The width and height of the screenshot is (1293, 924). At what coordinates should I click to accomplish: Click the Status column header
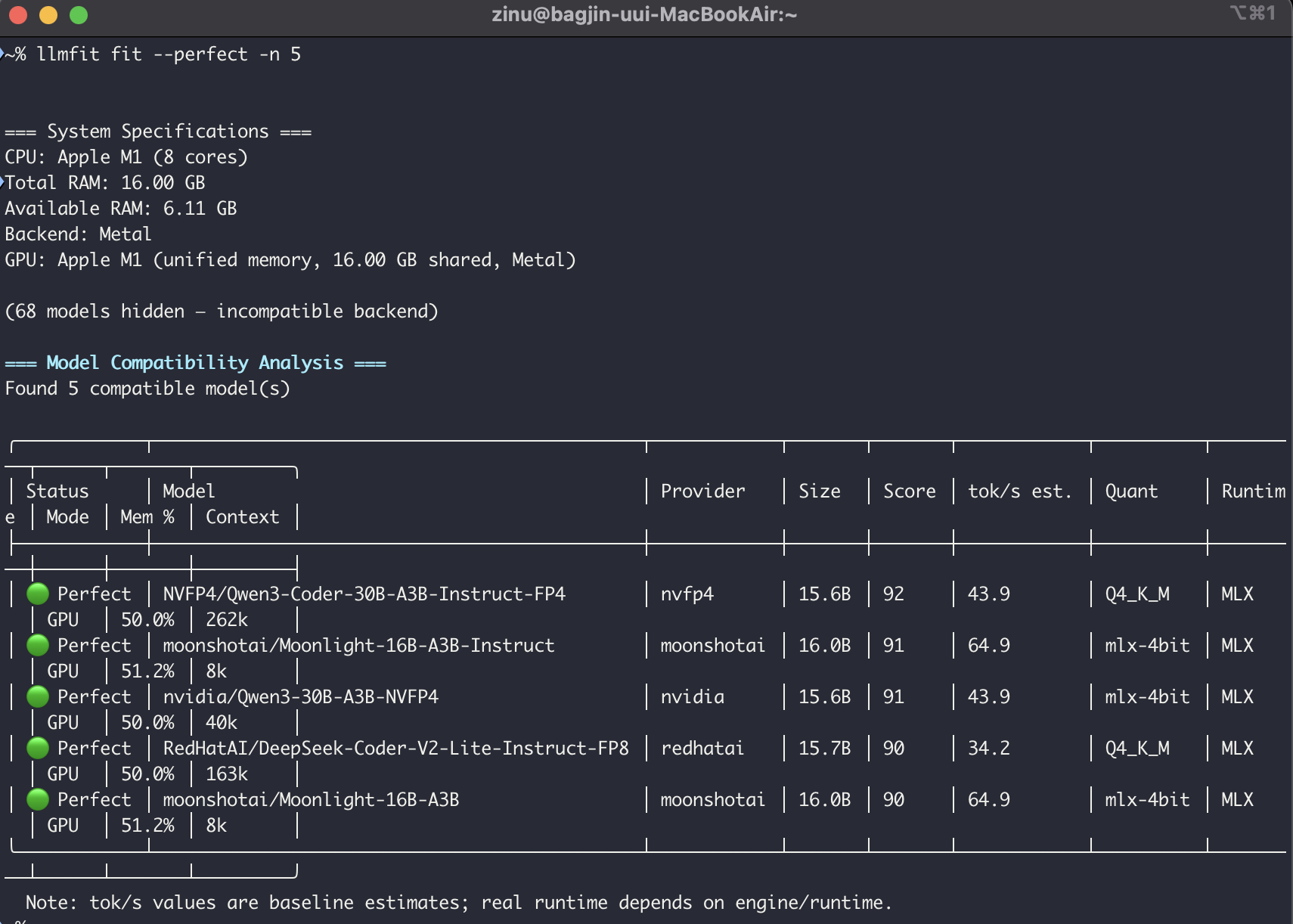click(57, 491)
